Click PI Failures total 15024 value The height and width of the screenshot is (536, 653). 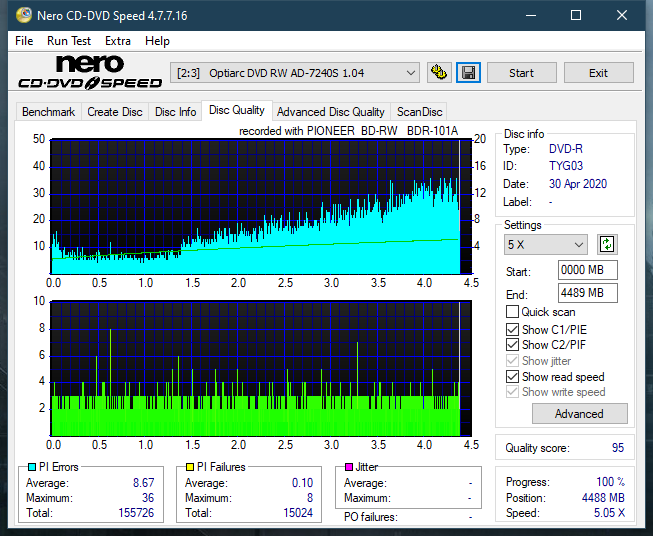pyautogui.click(x=298, y=513)
